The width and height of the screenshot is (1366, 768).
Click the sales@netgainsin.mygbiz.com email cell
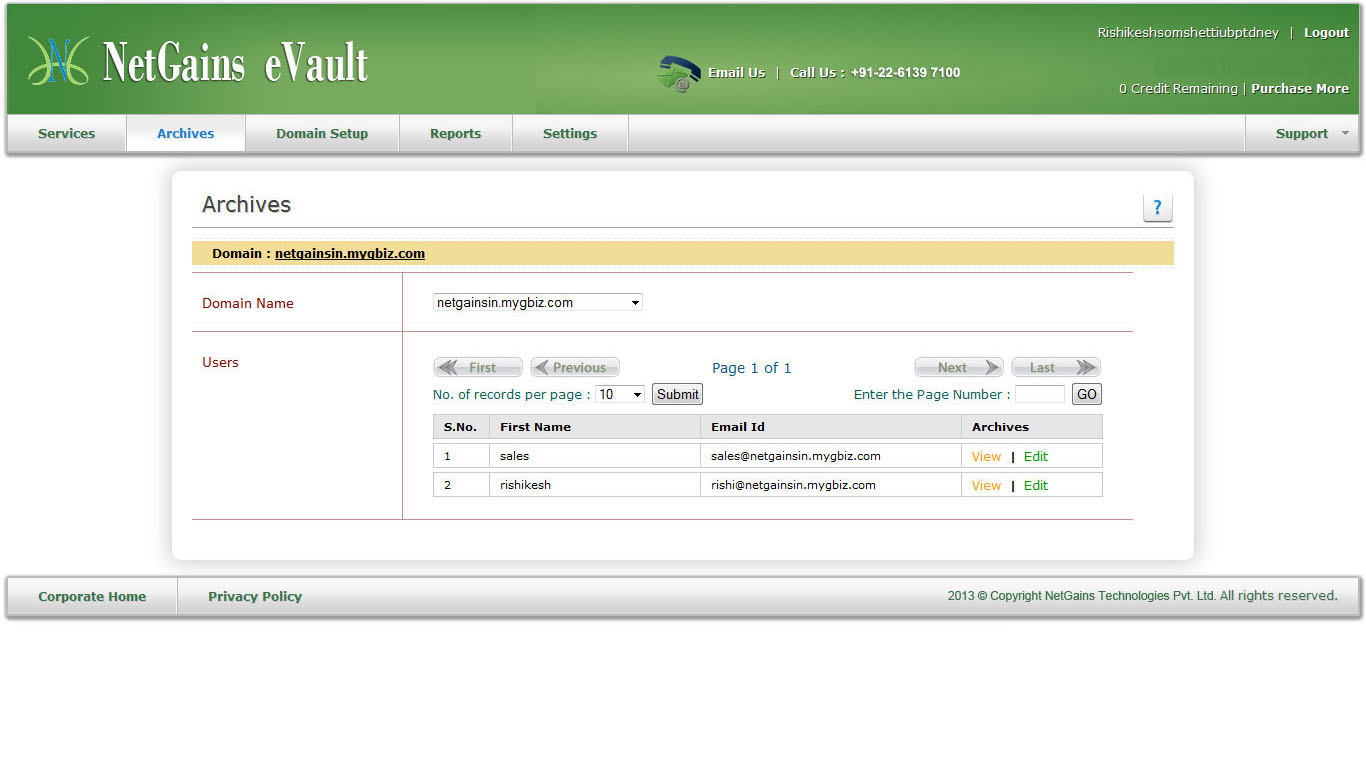click(831, 456)
